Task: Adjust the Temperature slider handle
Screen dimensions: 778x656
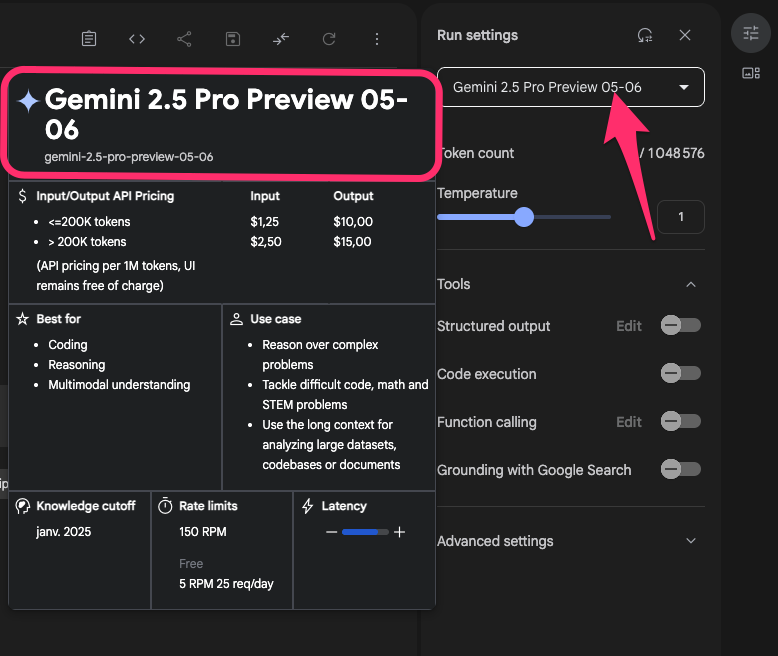Action: 523,217
